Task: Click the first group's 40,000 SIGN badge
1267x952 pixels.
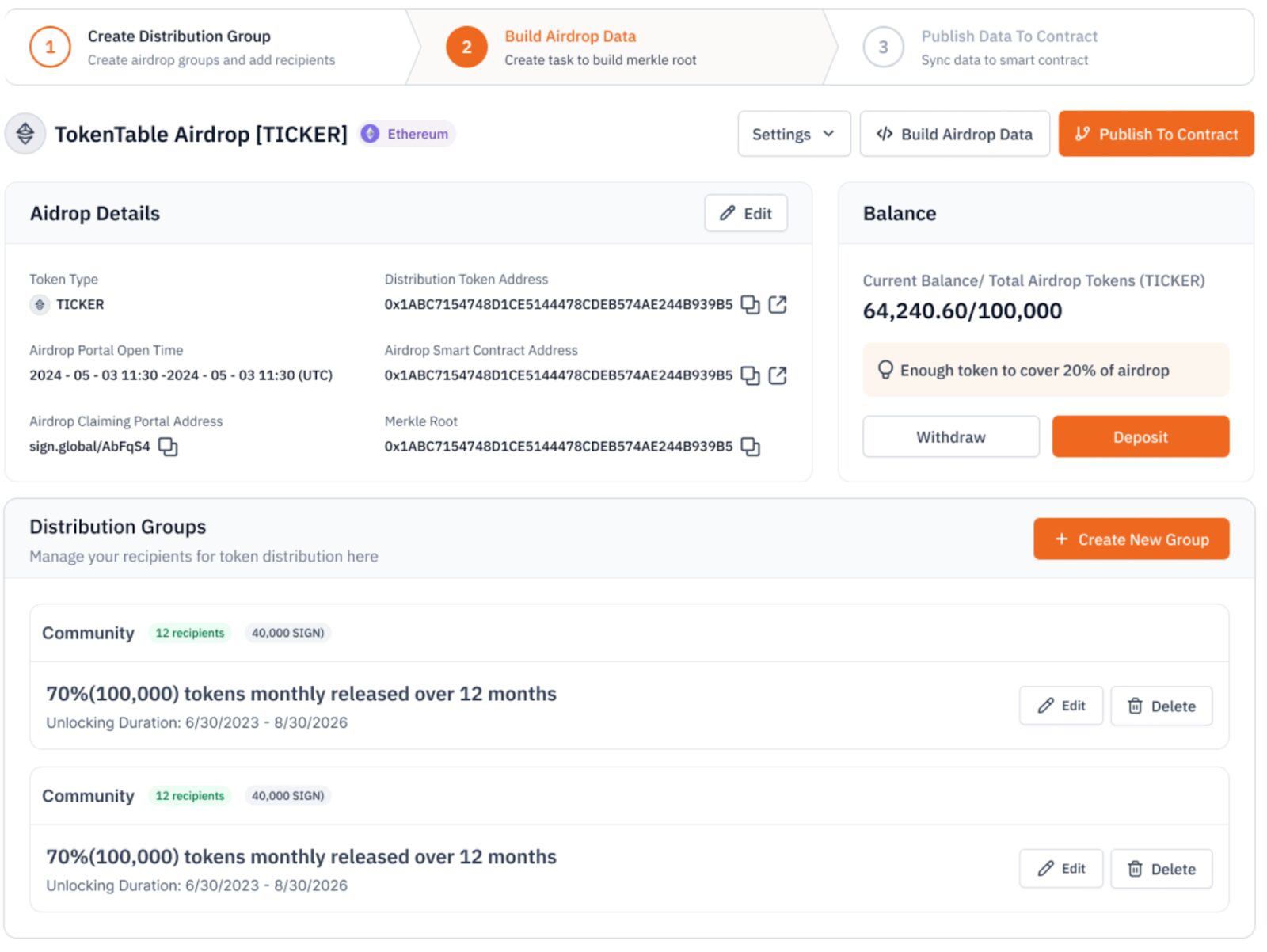Action: [x=287, y=633]
